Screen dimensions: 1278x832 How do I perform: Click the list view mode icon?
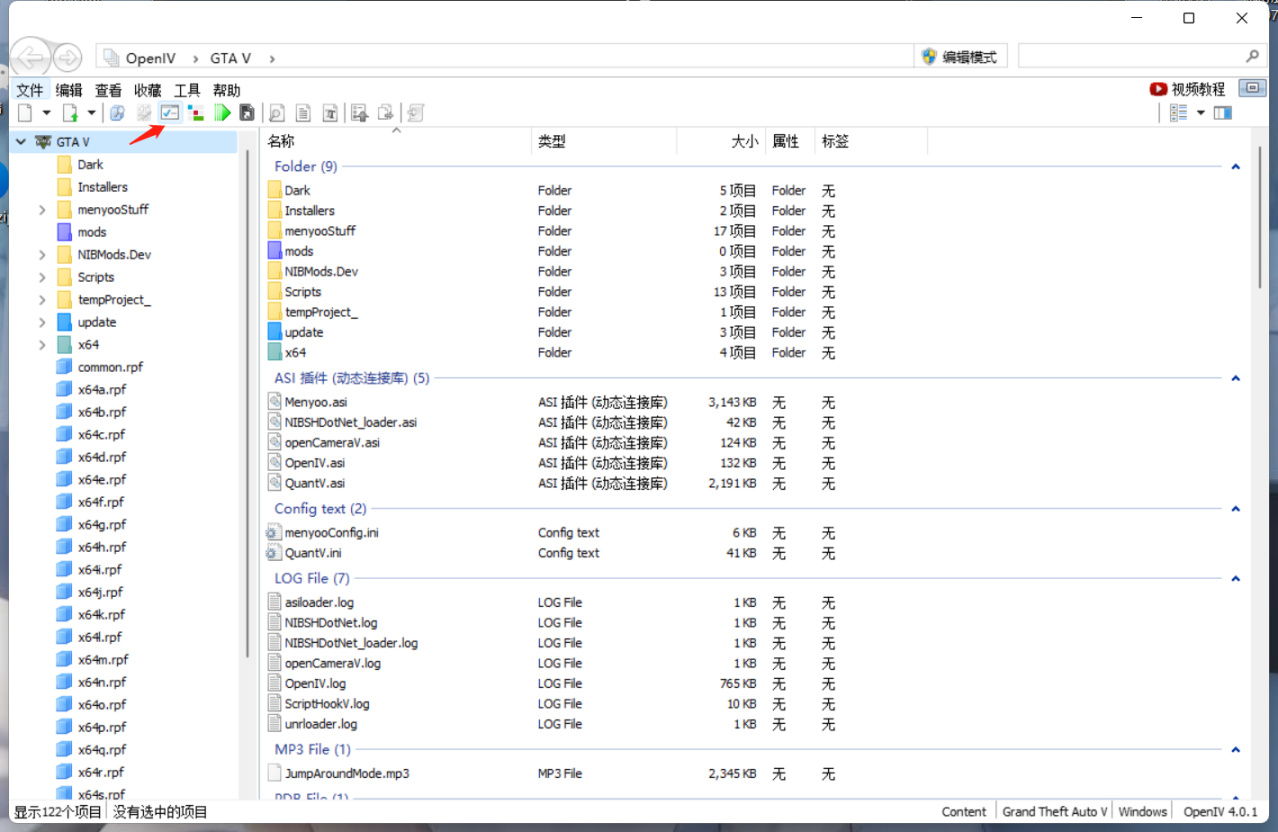point(1178,113)
